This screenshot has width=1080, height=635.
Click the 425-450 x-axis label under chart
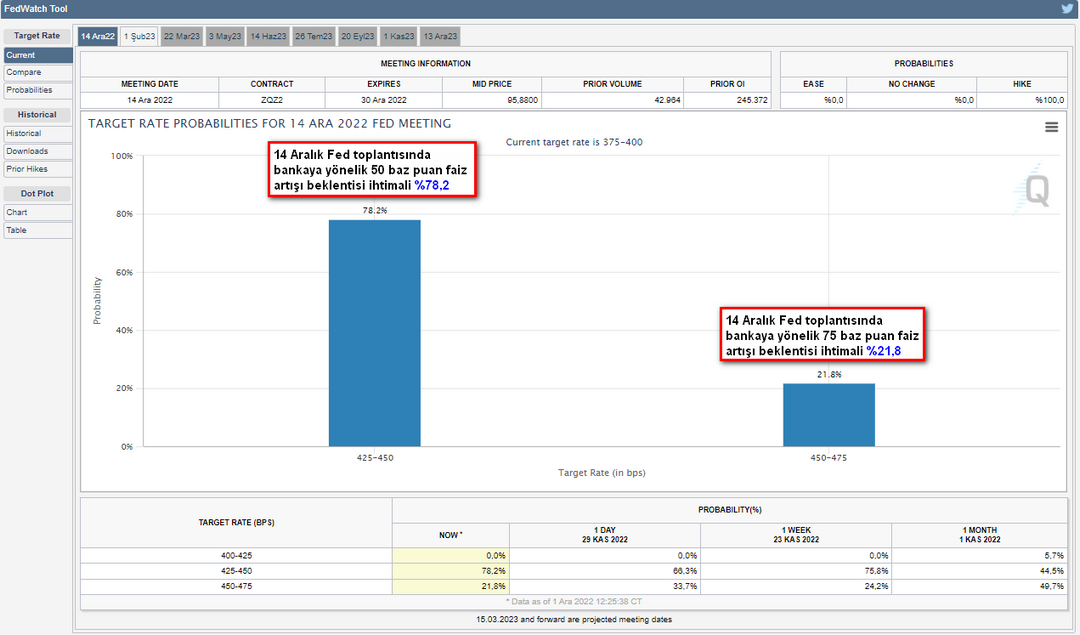coord(375,458)
